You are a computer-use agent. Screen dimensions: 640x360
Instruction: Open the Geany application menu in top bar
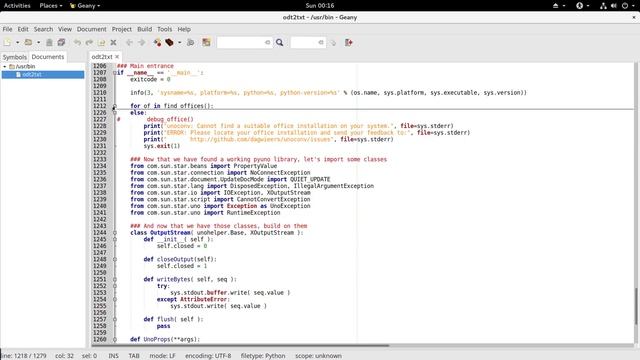tap(85, 5)
